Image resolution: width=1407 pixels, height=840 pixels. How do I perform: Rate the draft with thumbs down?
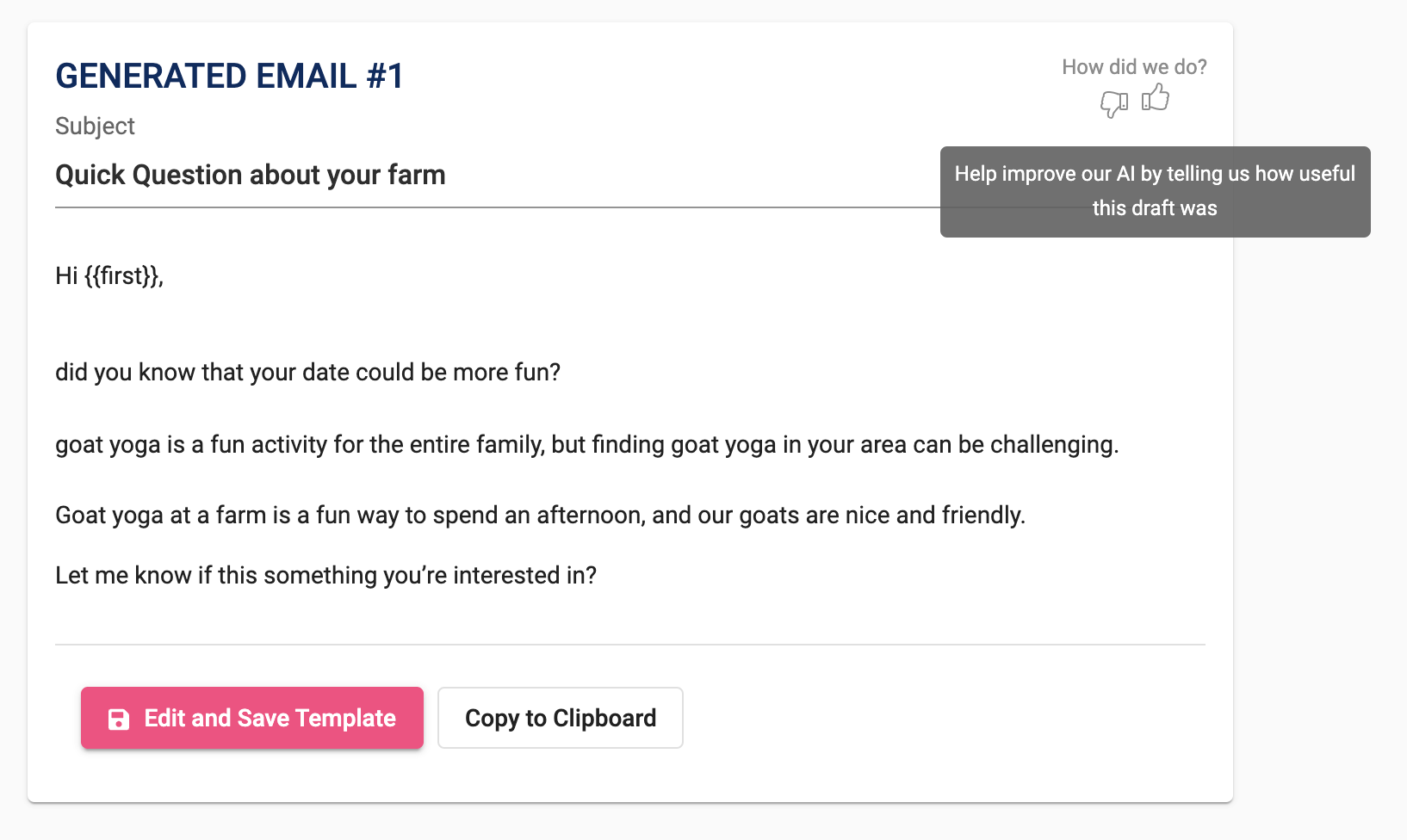[1113, 104]
